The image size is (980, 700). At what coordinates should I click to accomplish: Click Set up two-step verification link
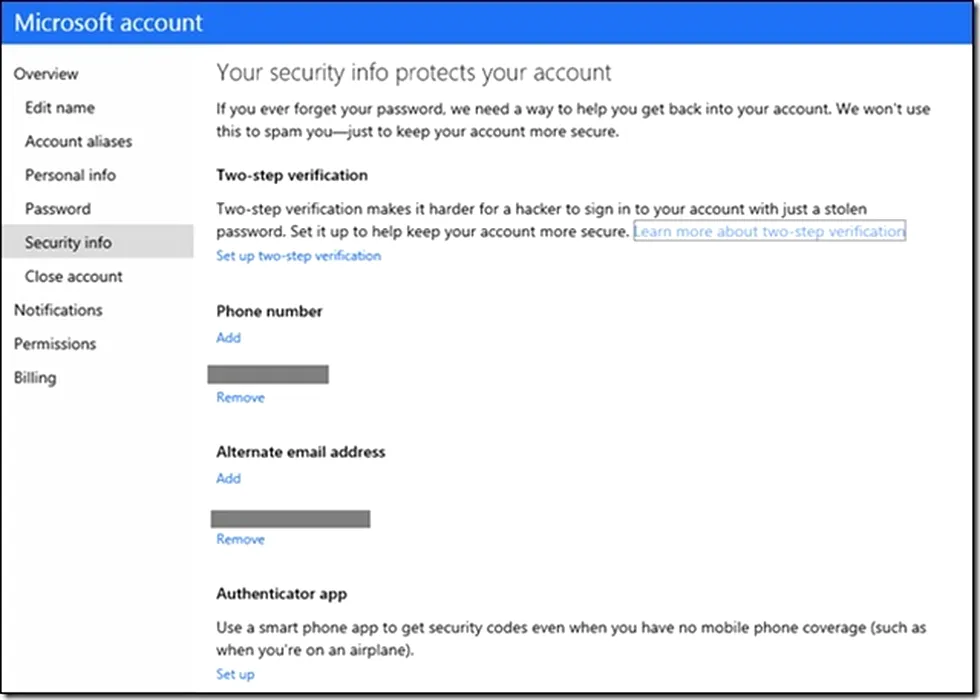click(x=299, y=256)
